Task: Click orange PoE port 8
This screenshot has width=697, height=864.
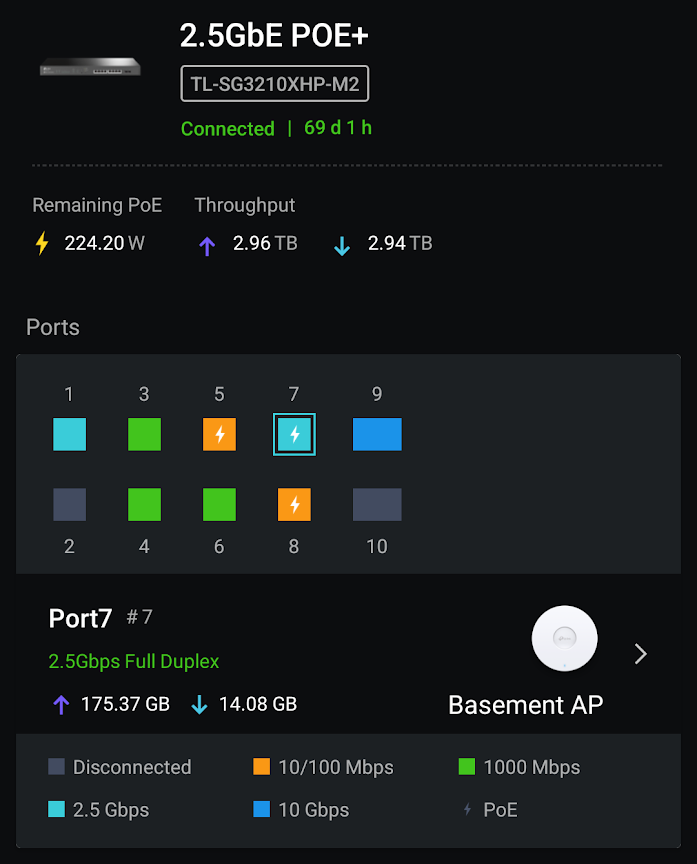Action: (294, 505)
